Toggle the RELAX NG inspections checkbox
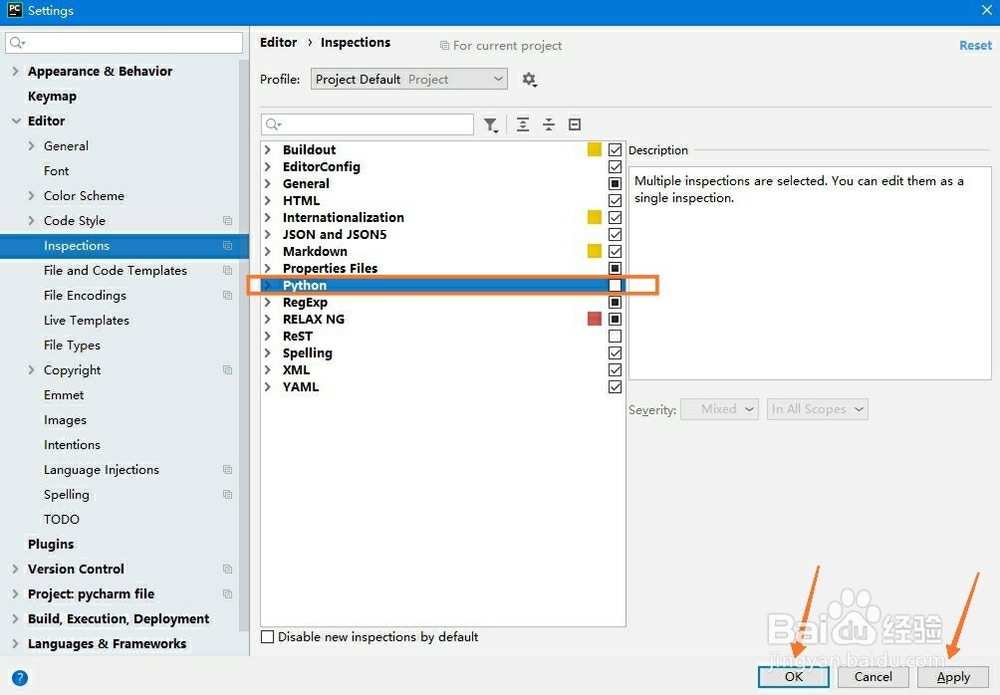1000x695 pixels. 615,319
